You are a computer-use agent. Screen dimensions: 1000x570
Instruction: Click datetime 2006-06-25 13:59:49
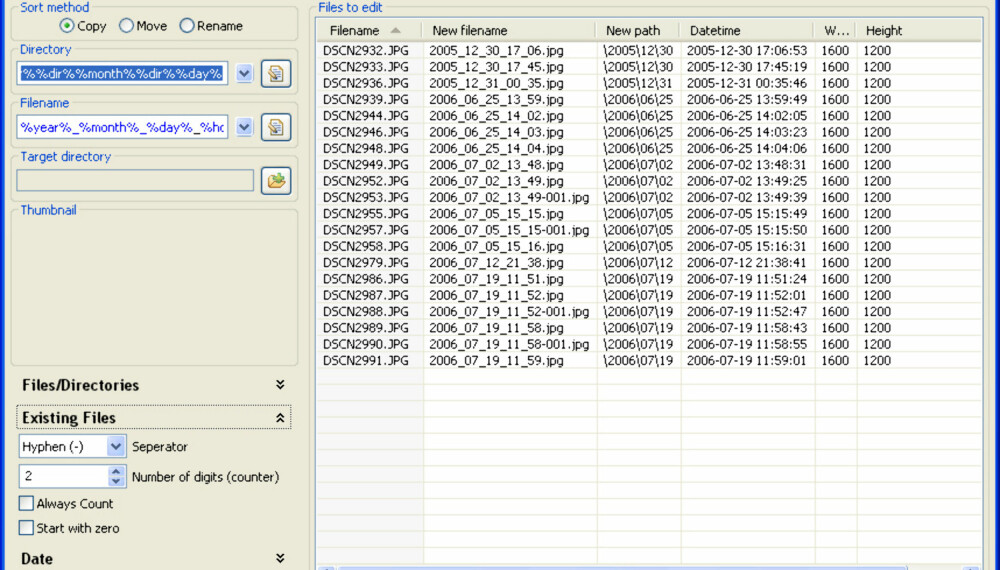(747, 99)
